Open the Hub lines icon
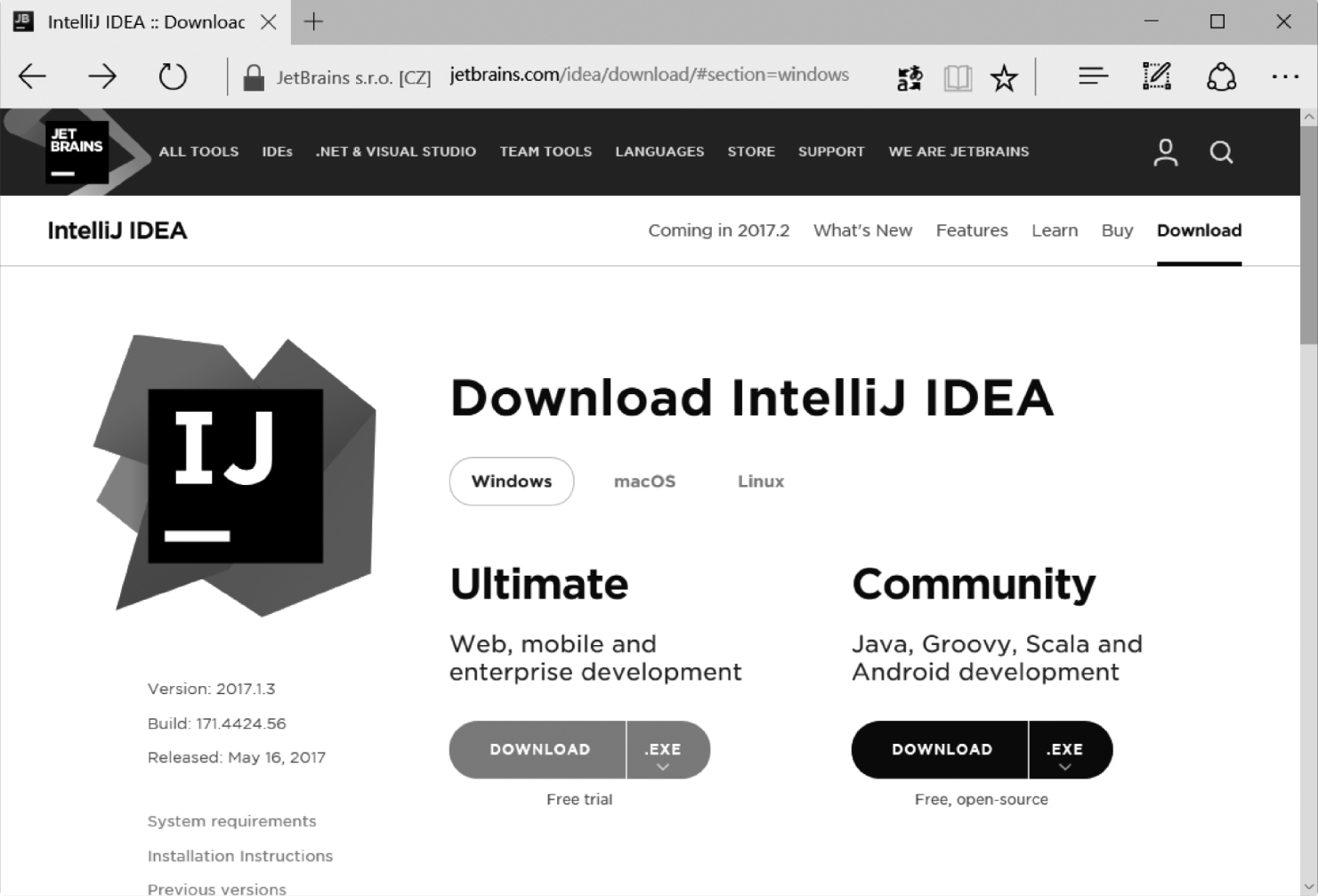Image resolution: width=1318 pixels, height=896 pixels. 1093,77
